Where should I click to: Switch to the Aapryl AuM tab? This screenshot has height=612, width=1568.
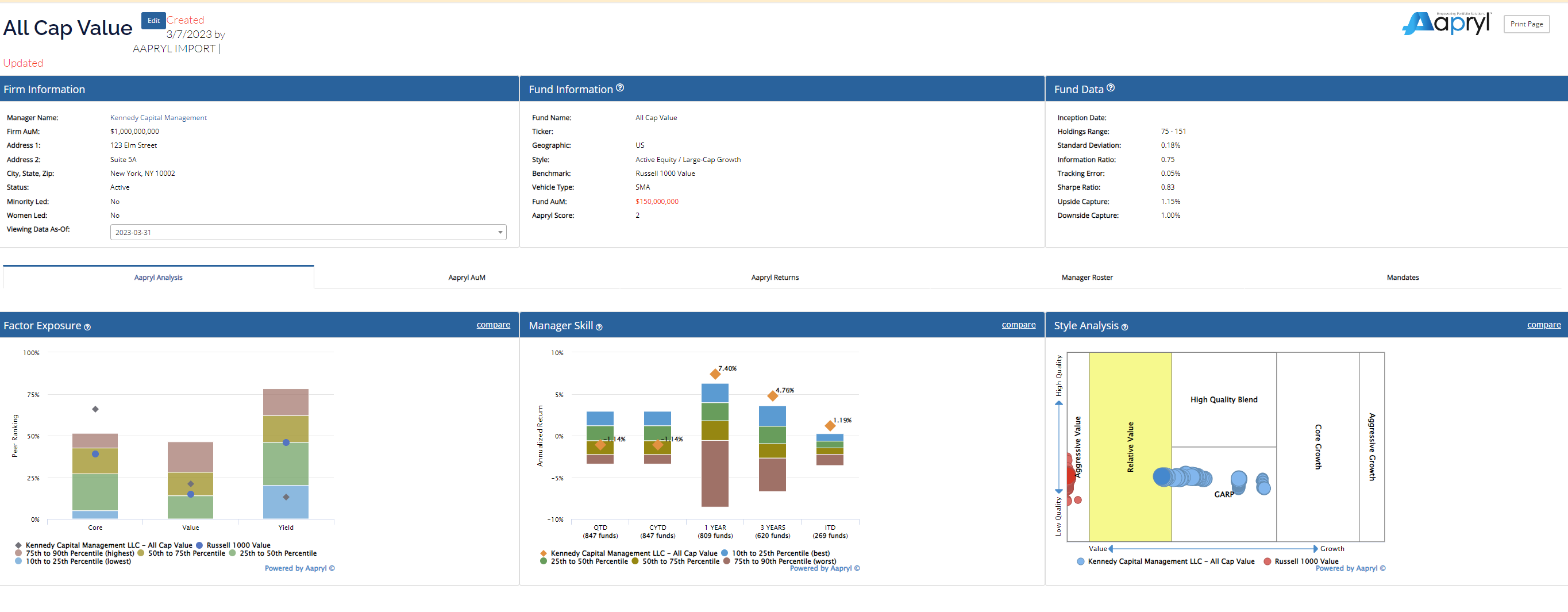tap(467, 277)
